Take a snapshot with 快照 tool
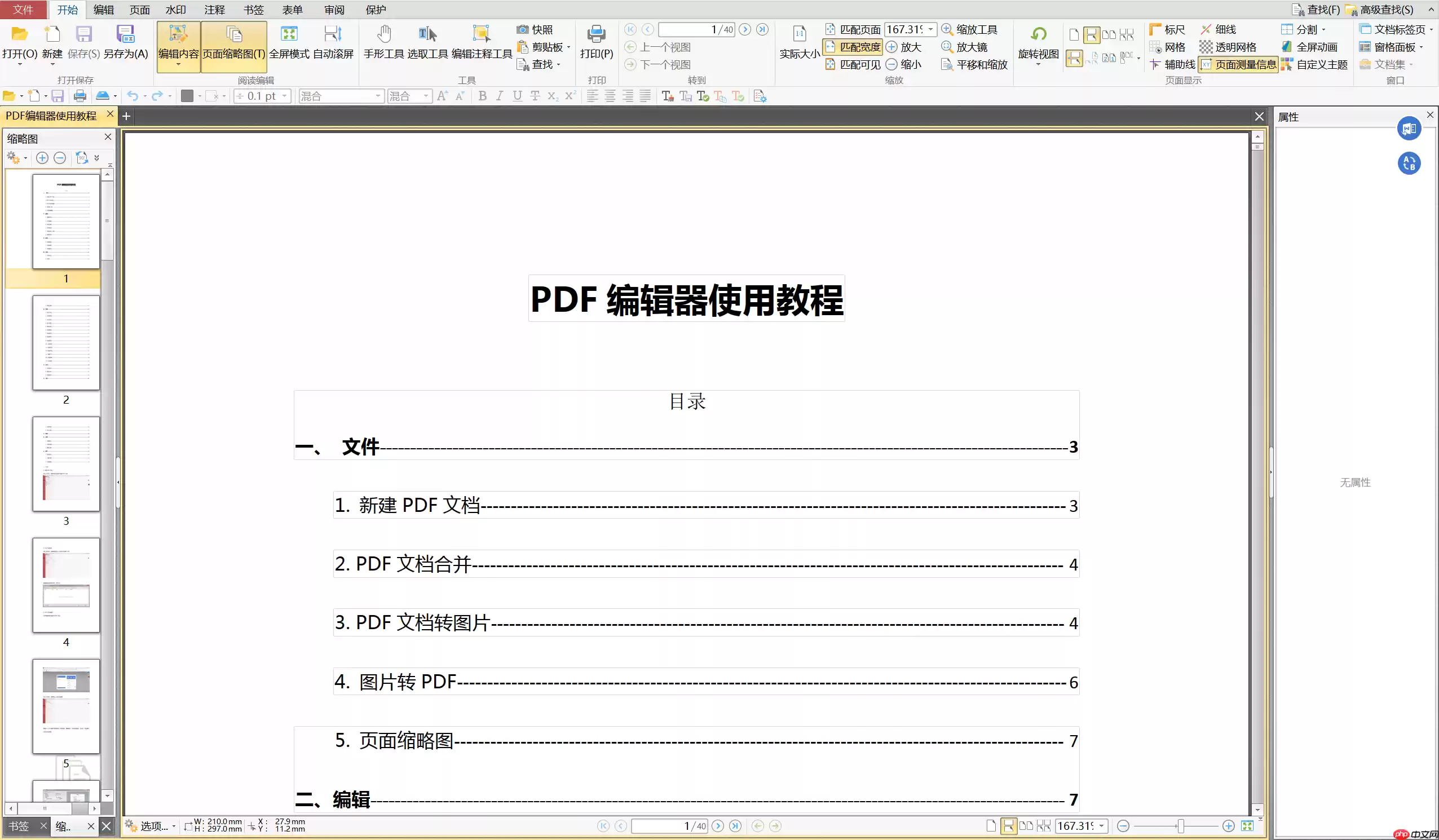Image resolution: width=1439 pixels, height=840 pixels. click(536, 29)
